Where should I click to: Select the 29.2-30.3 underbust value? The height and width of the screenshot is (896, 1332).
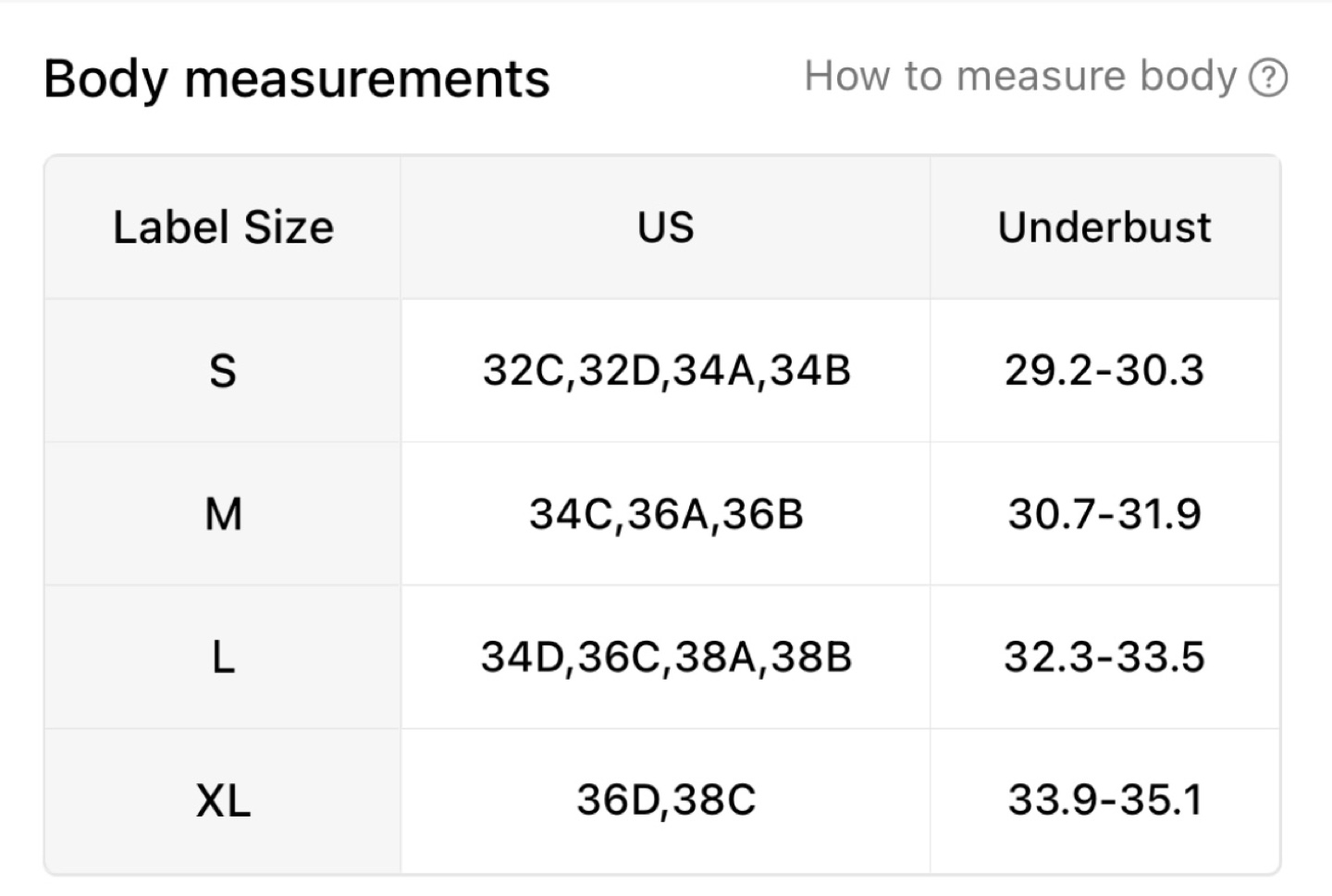tap(1104, 371)
